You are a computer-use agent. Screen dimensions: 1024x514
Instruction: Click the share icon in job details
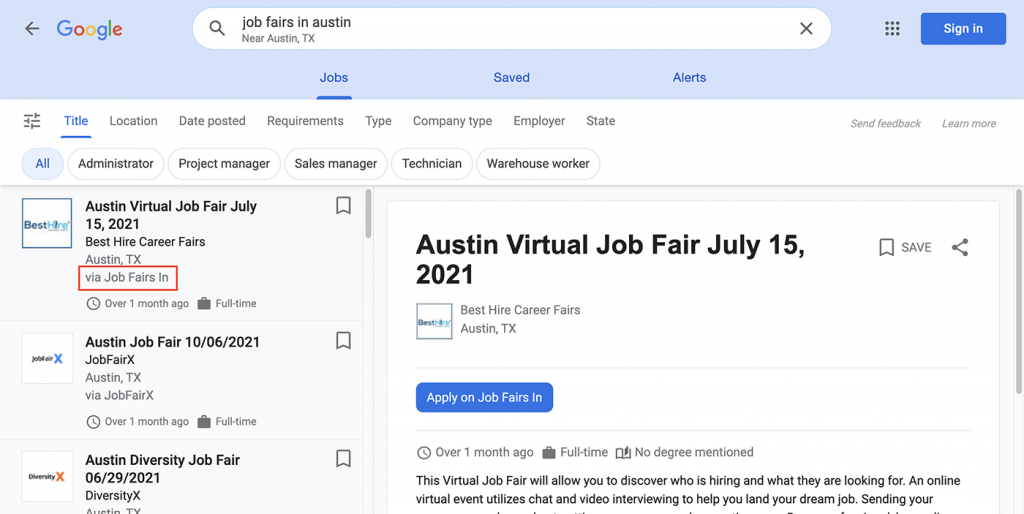[x=960, y=248]
